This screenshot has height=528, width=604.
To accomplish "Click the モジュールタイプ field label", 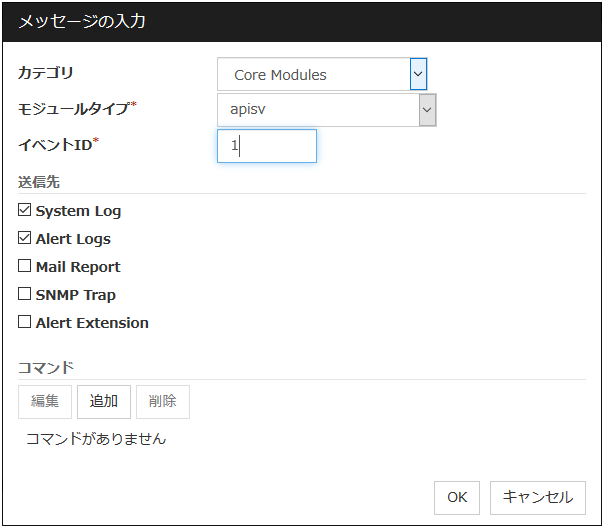I will coord(77,108).
